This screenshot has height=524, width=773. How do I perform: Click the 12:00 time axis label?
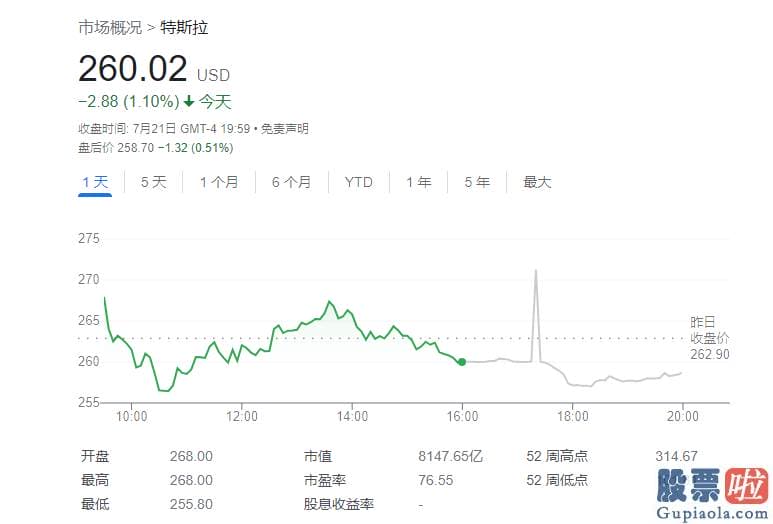[x=242, y=417]
